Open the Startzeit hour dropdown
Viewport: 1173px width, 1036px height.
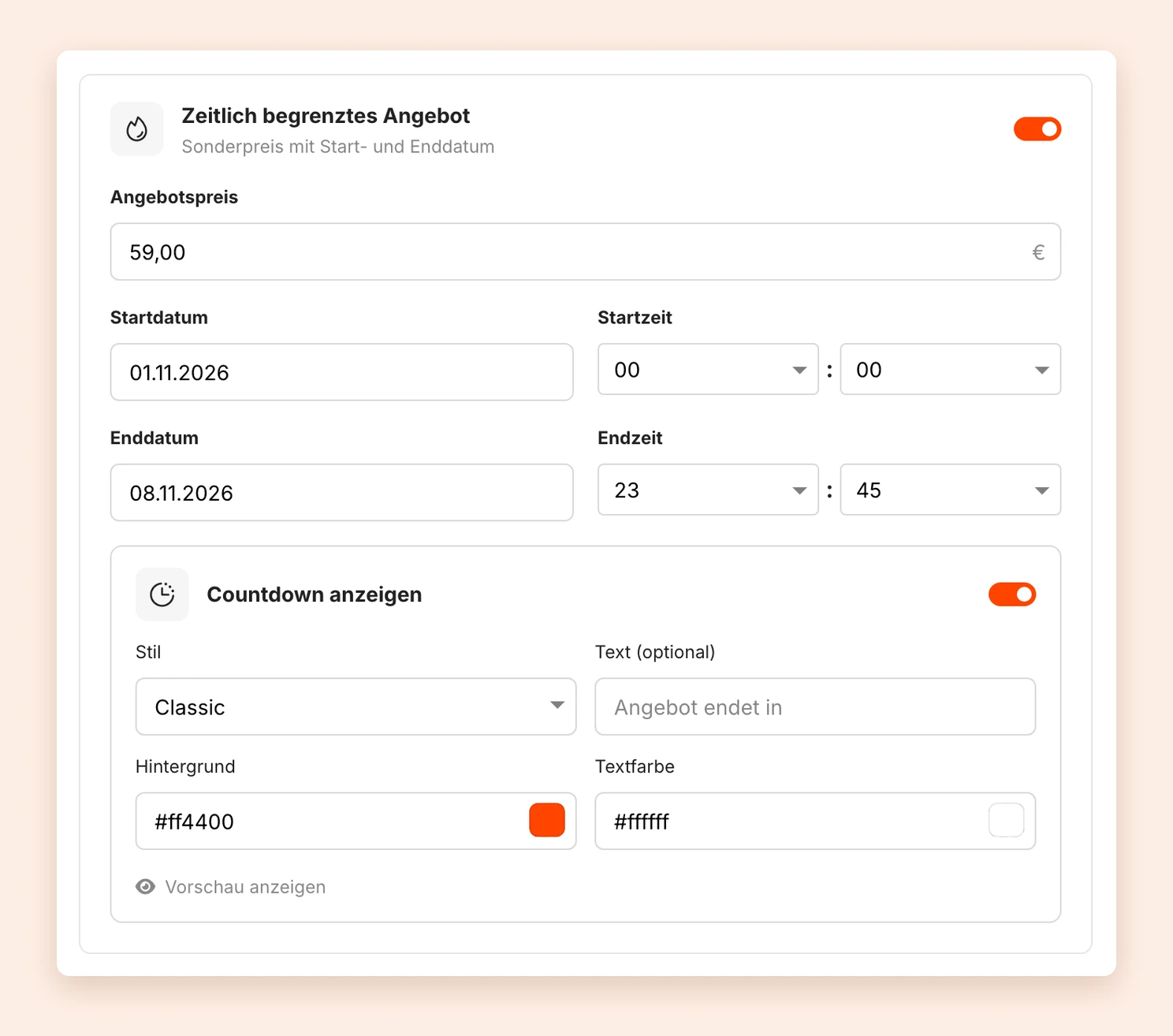coord(708,369)
